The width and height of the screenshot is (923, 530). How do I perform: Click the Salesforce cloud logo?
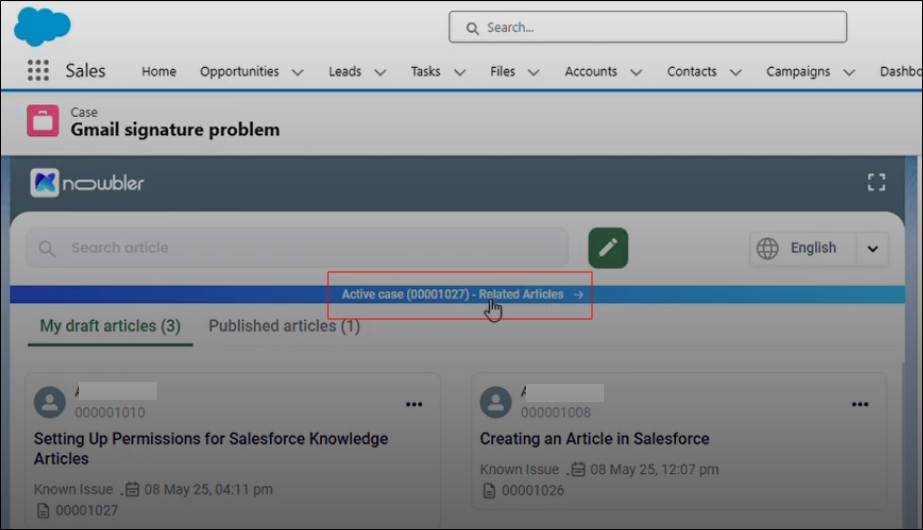(42, 26)
